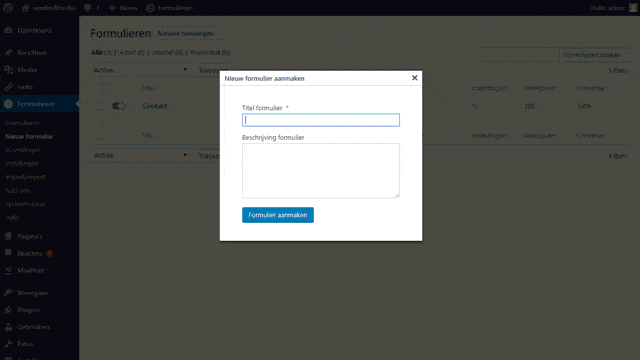The width and height of the screenshot is (640, 360).
Task: Click the Gebruikers users icon
Action: tap(8, 327)
